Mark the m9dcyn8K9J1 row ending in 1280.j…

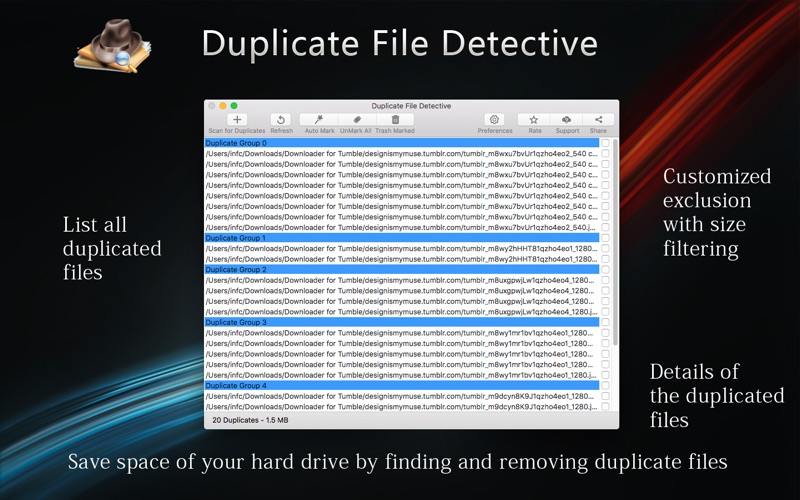pyautogui.click(x=605, y=407)
